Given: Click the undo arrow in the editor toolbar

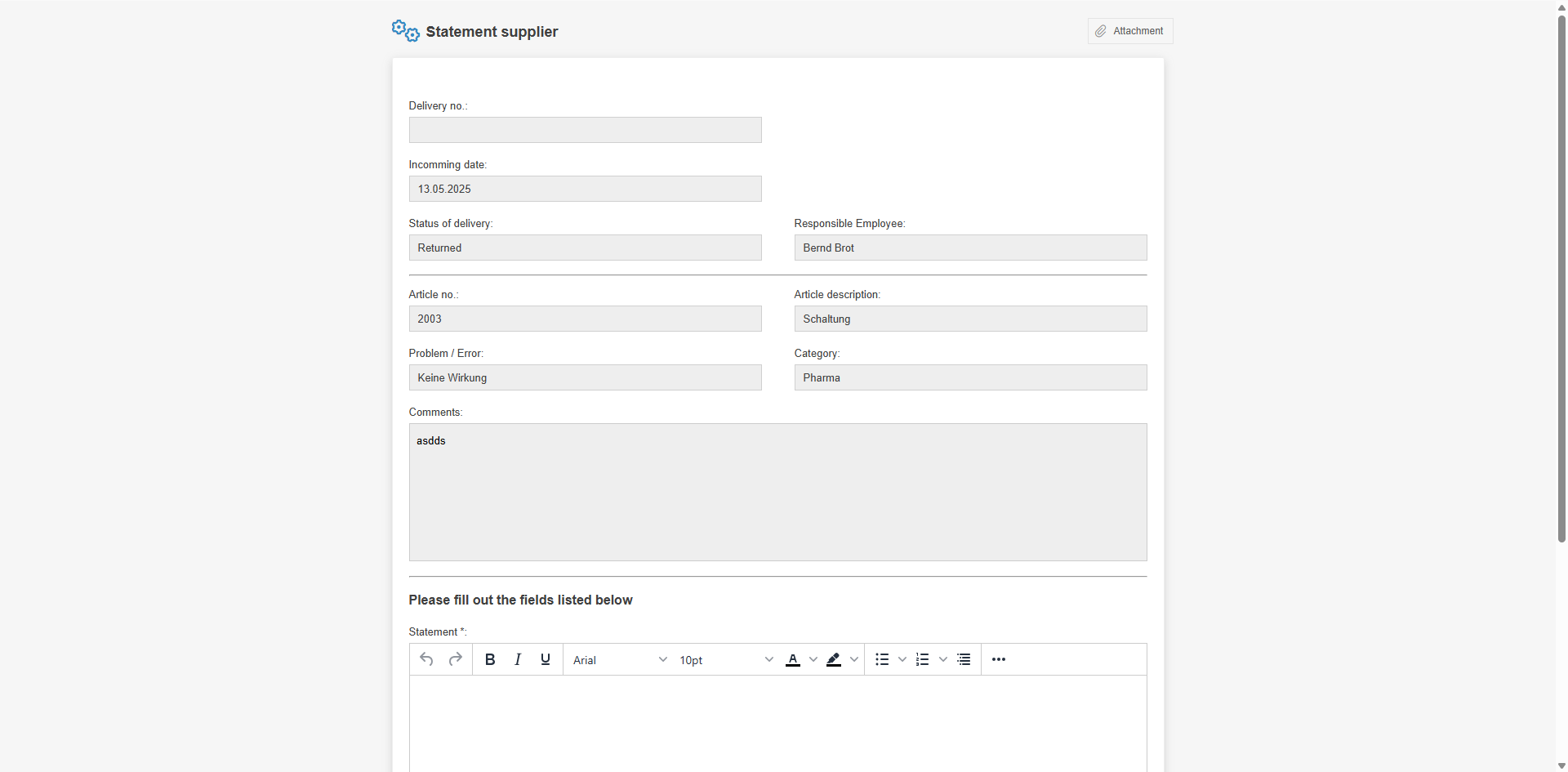Looking at the screenshot, I should click(x=426, y=659).
